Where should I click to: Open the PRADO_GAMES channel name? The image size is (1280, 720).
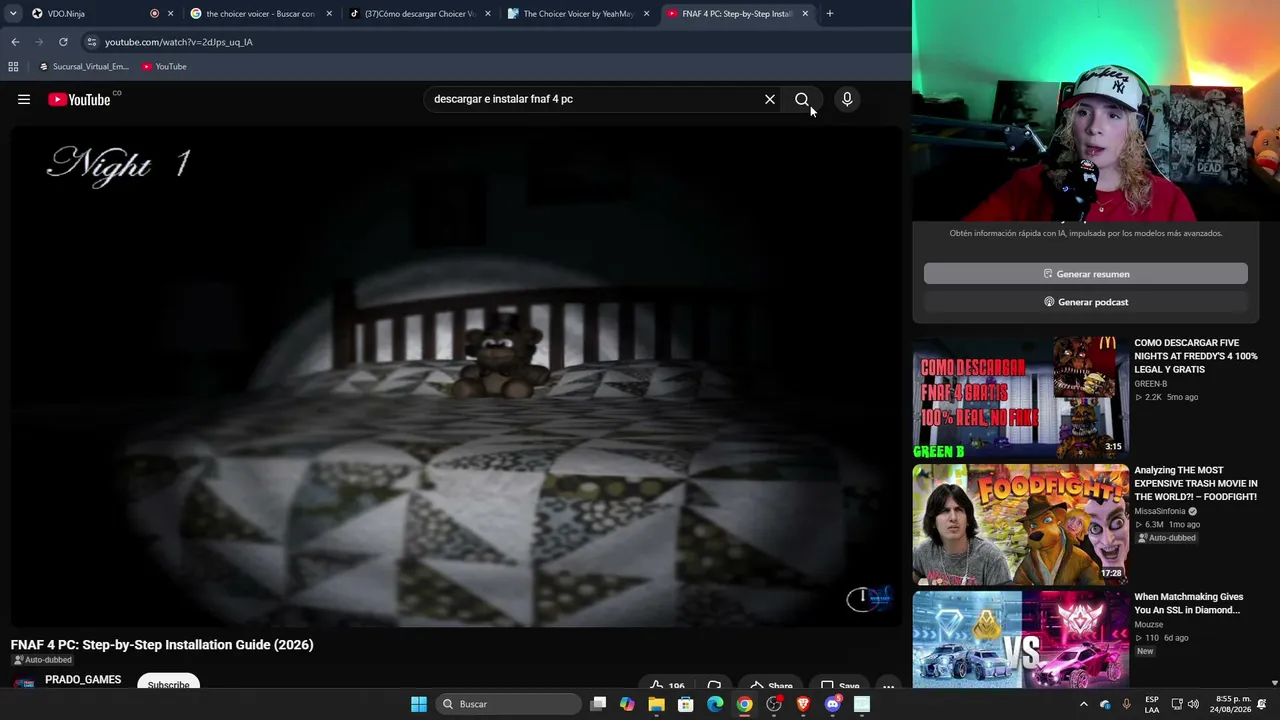point(83,680)
